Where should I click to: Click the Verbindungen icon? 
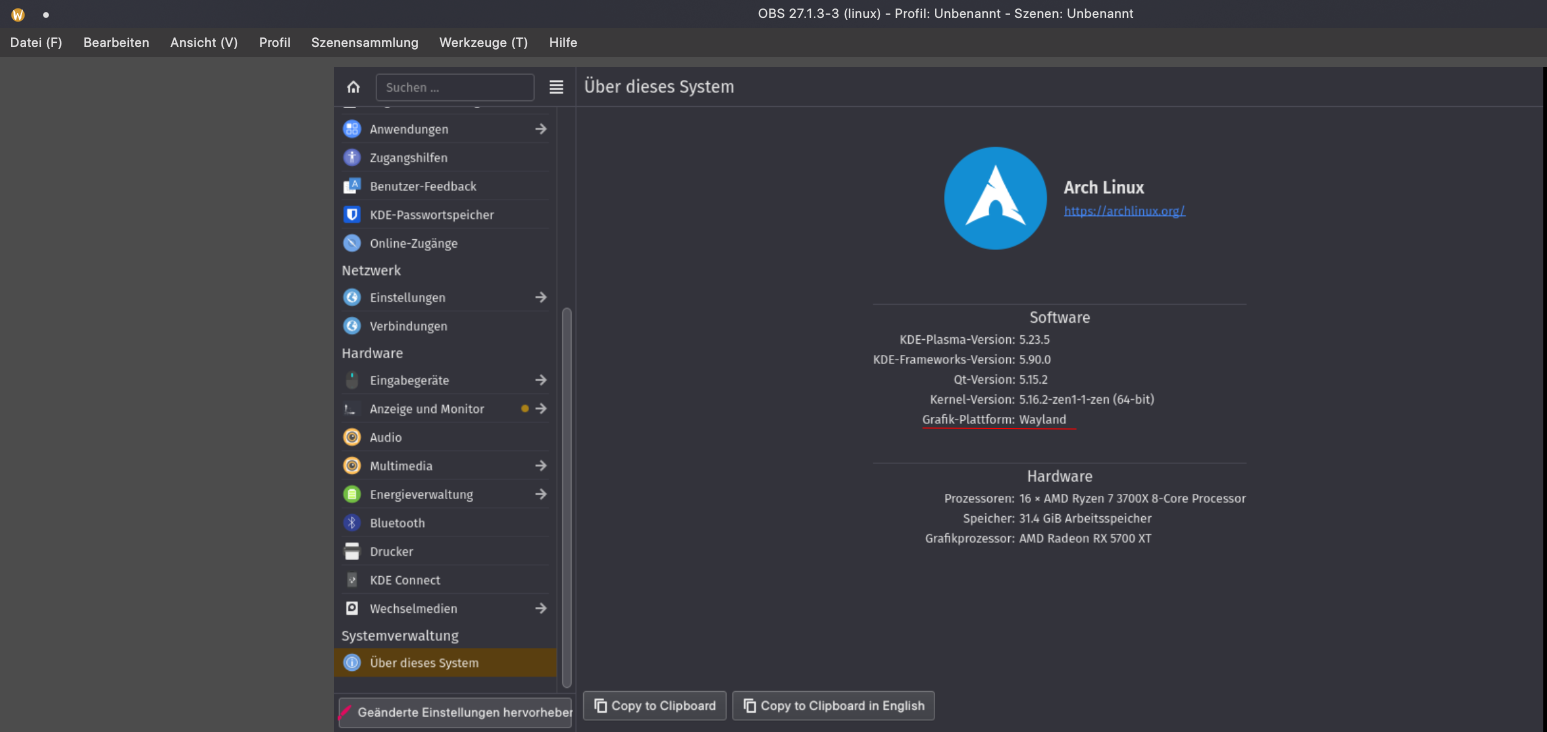click(351, 326)
